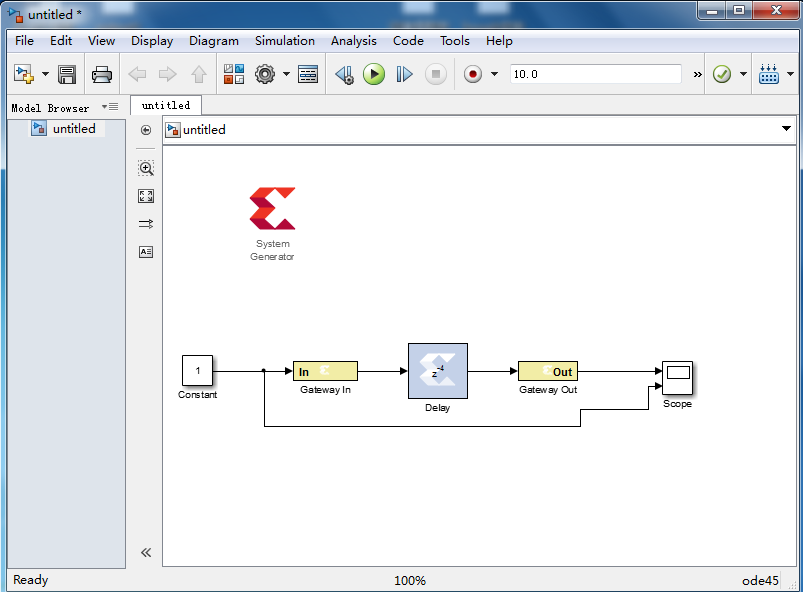Click the Step Back button

(x=344, y=74)
